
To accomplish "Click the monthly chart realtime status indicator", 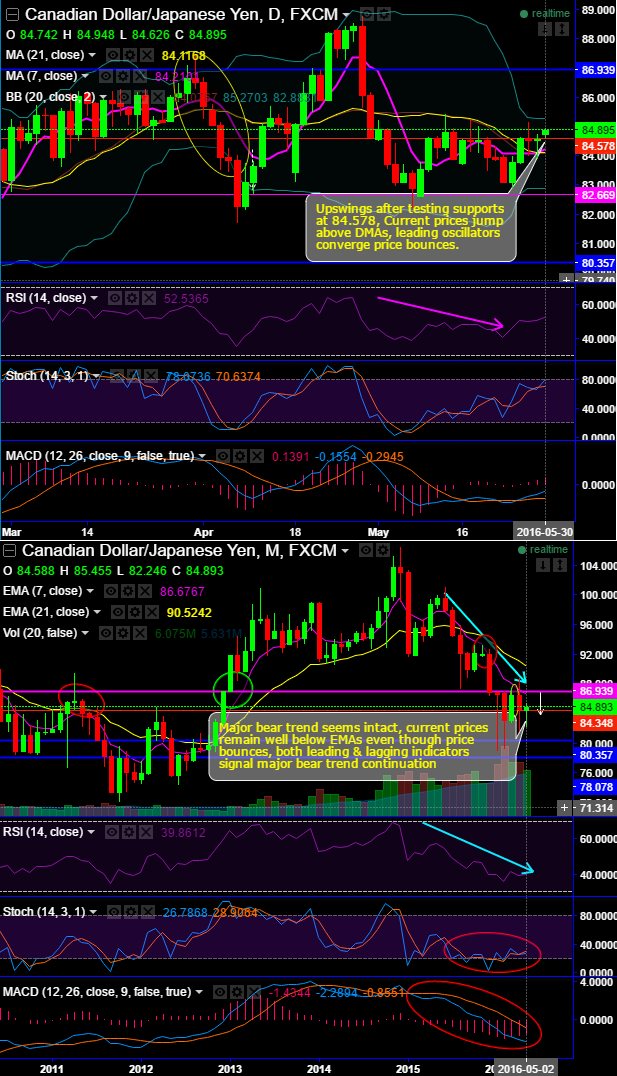I will coord(543,550).
